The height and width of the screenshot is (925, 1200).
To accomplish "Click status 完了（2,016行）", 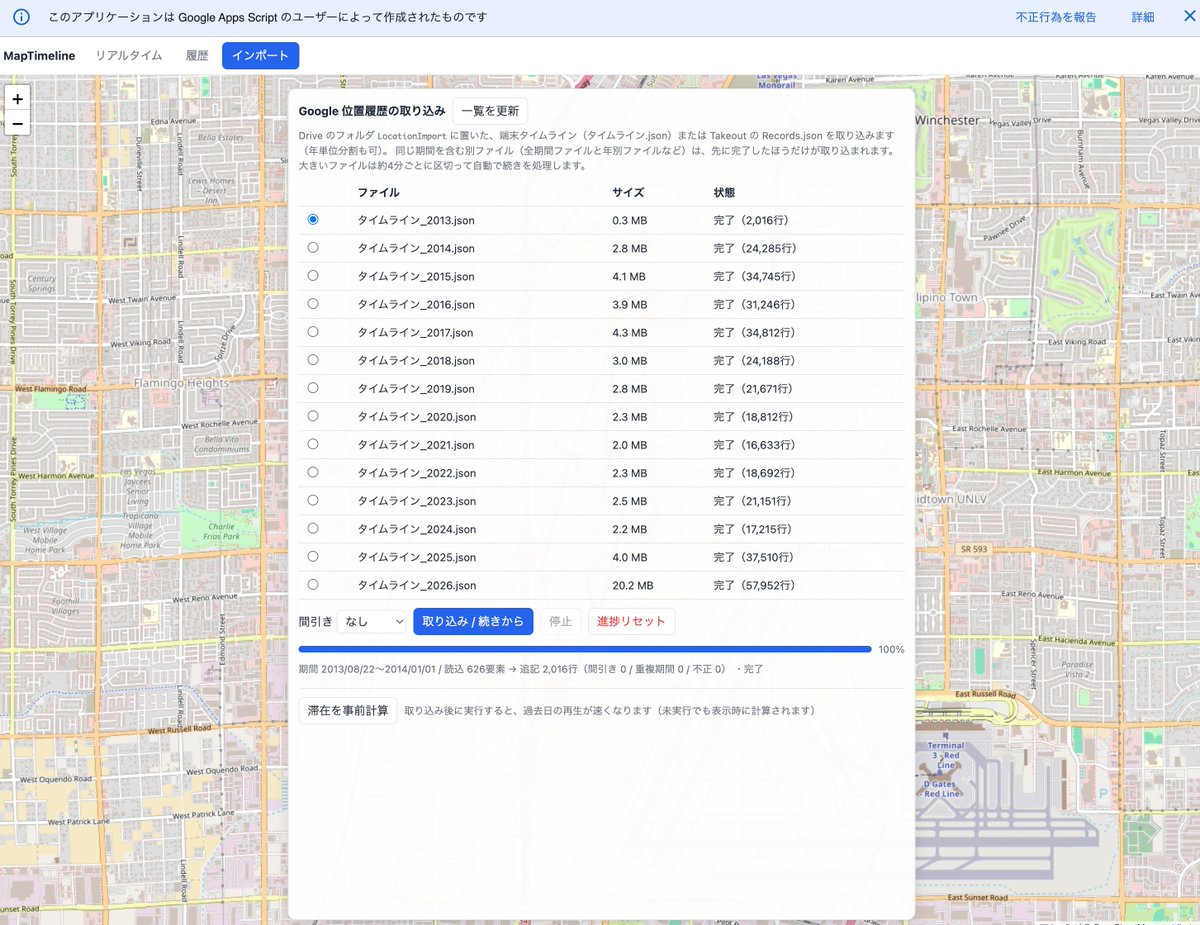I will (751, 220).
